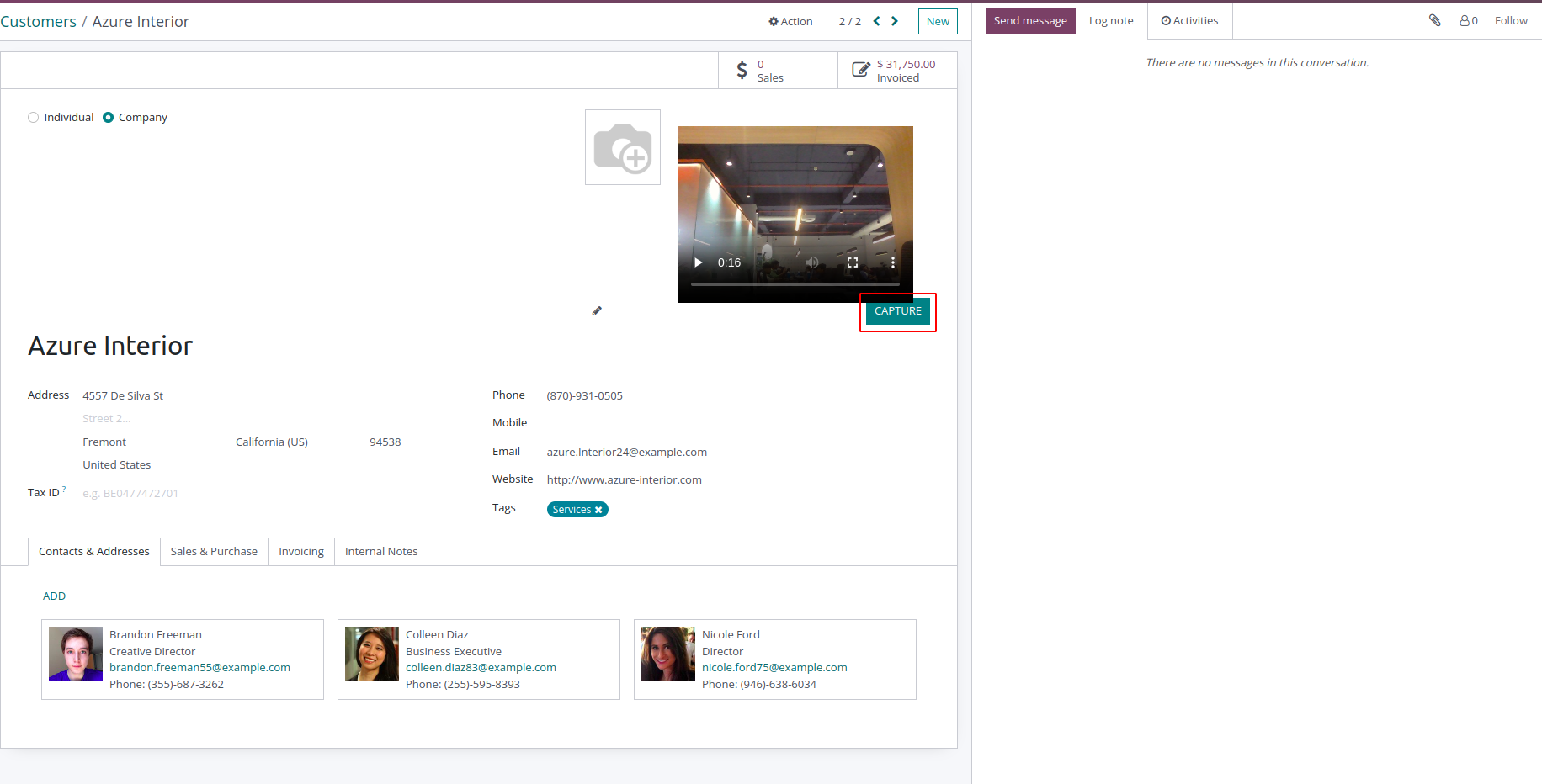1542x784 pixels.
Task: Play the video preview
Action: tap(698, 262)
